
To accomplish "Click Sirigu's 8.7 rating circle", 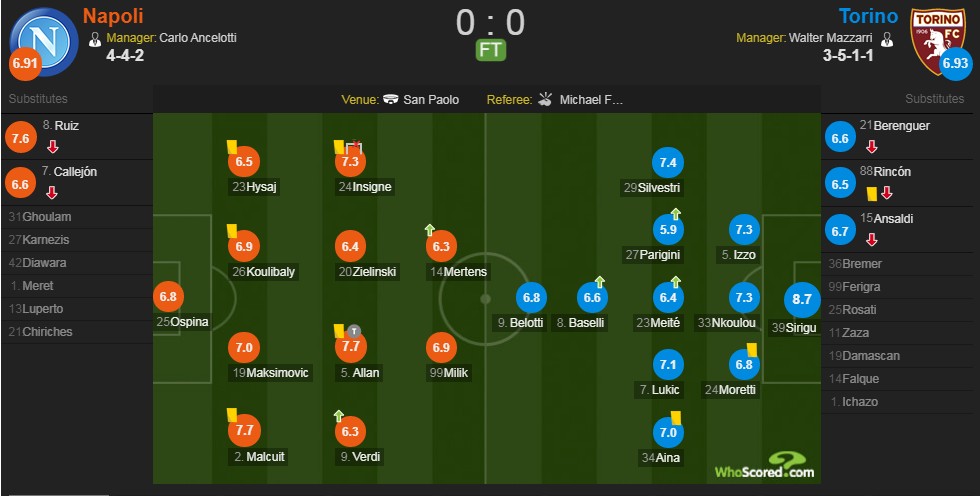I will tap(802, 299).
